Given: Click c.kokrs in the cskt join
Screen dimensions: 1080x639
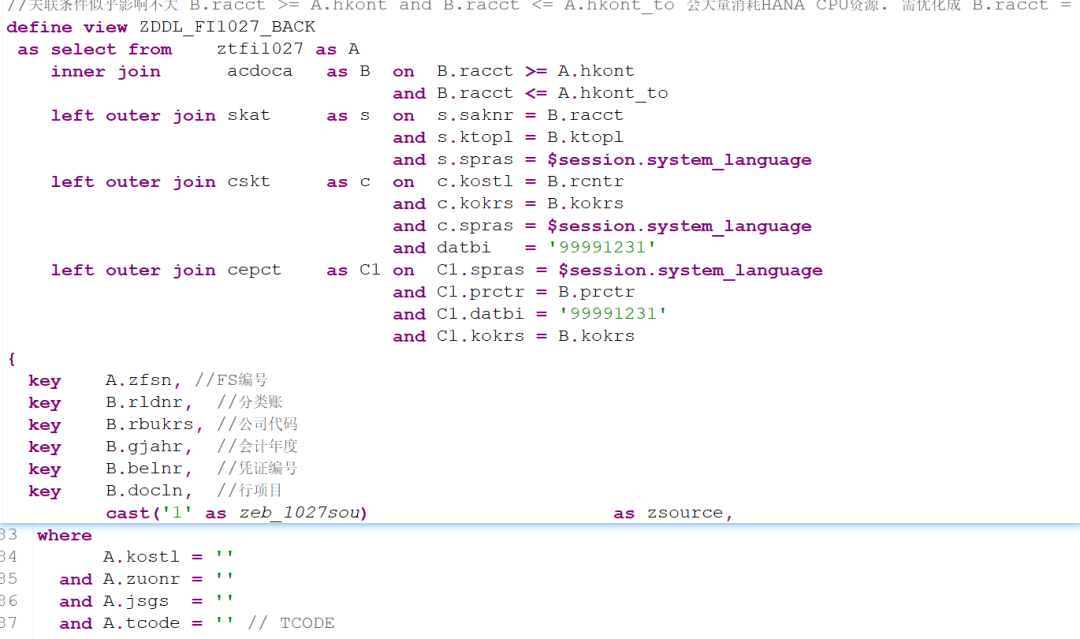Looking at the screenshot, I should tap(475, 203).
